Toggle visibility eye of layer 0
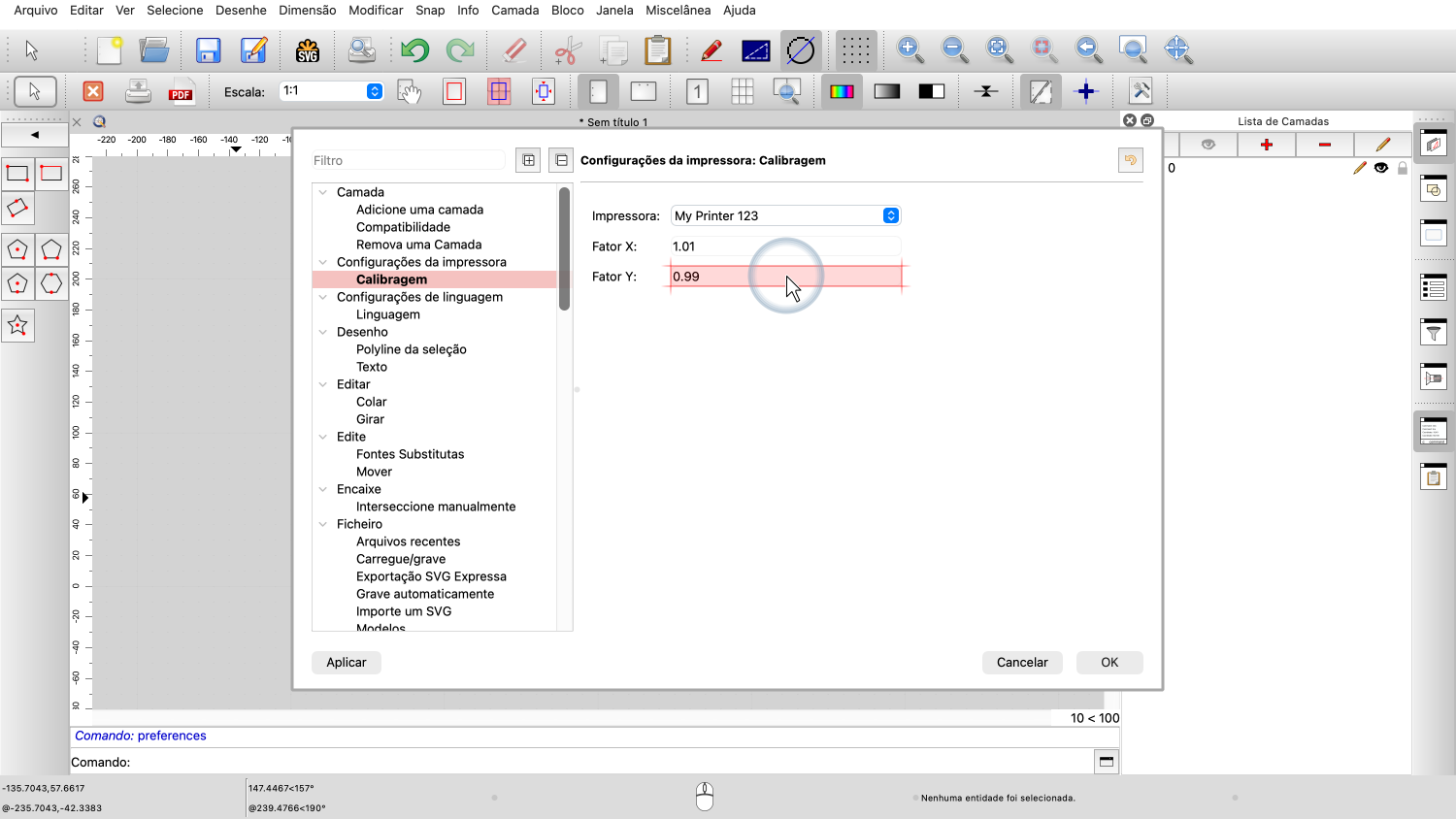 point(1381,168)
